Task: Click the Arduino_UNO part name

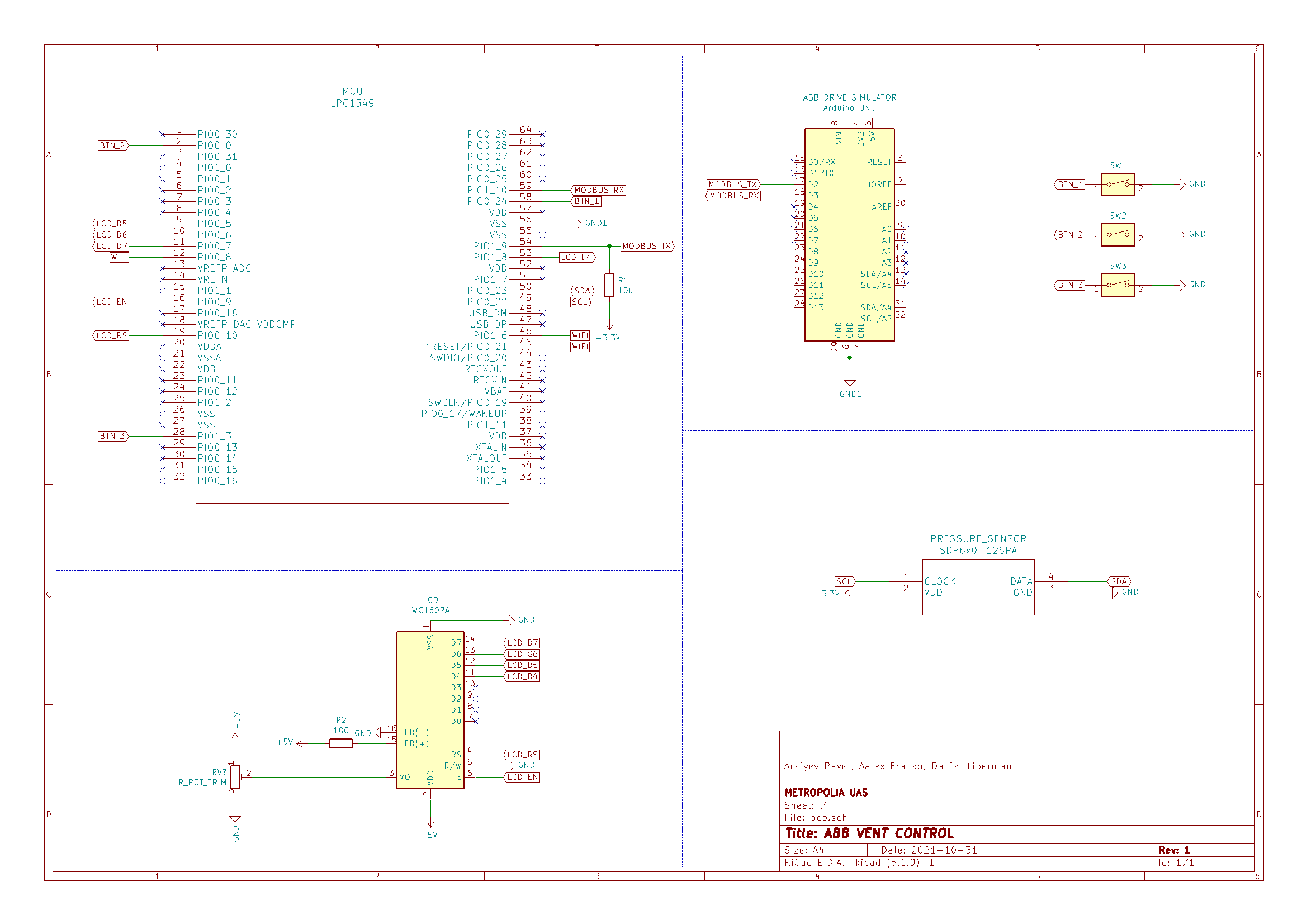Action: coord(849,107)
